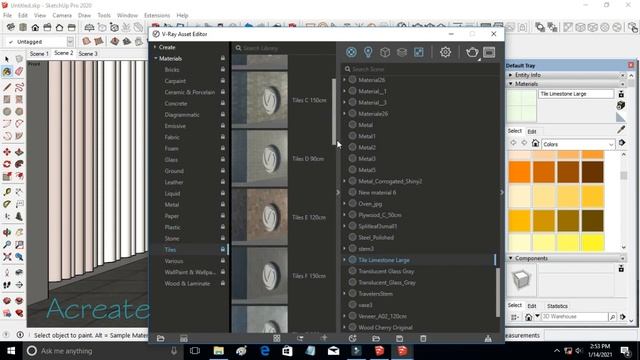640x360 pixels.
Task: Select the Concrete material category
Action: [x=176, y=103]
